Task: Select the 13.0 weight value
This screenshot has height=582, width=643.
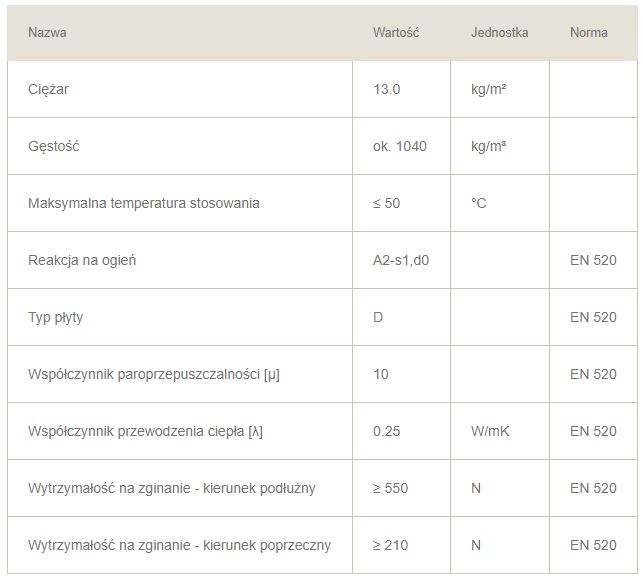Action: (x=386, y=89)
